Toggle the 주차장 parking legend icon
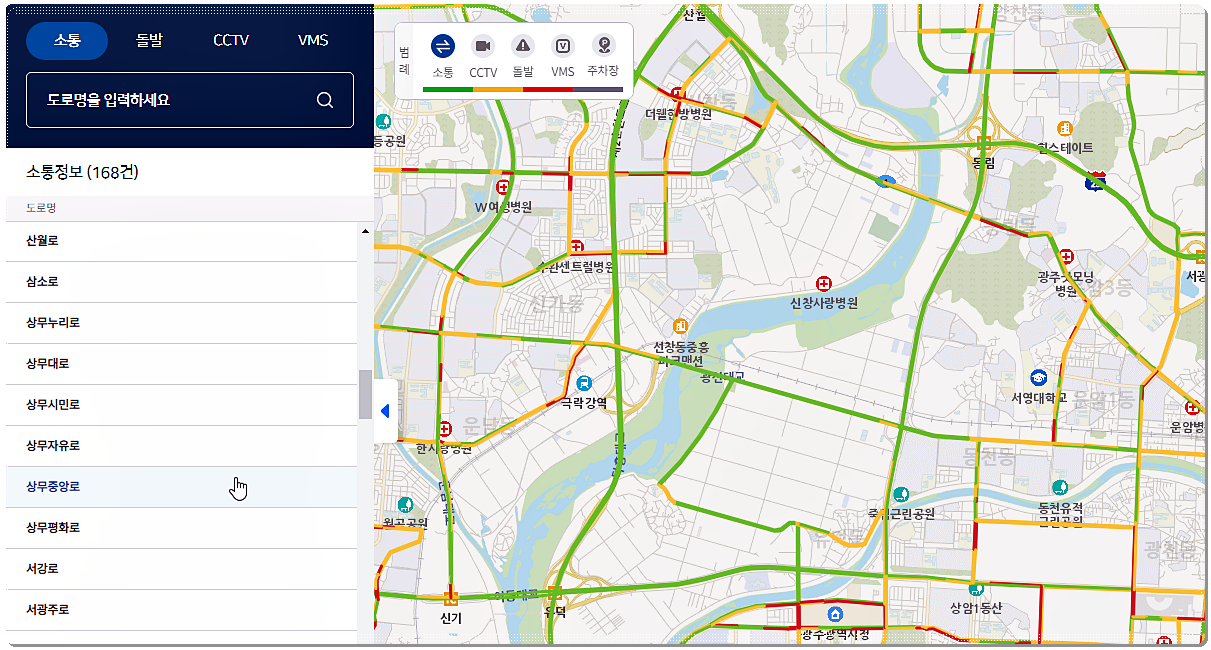The height and width of the screenshot is (650, 1211). tap(603, 46)
